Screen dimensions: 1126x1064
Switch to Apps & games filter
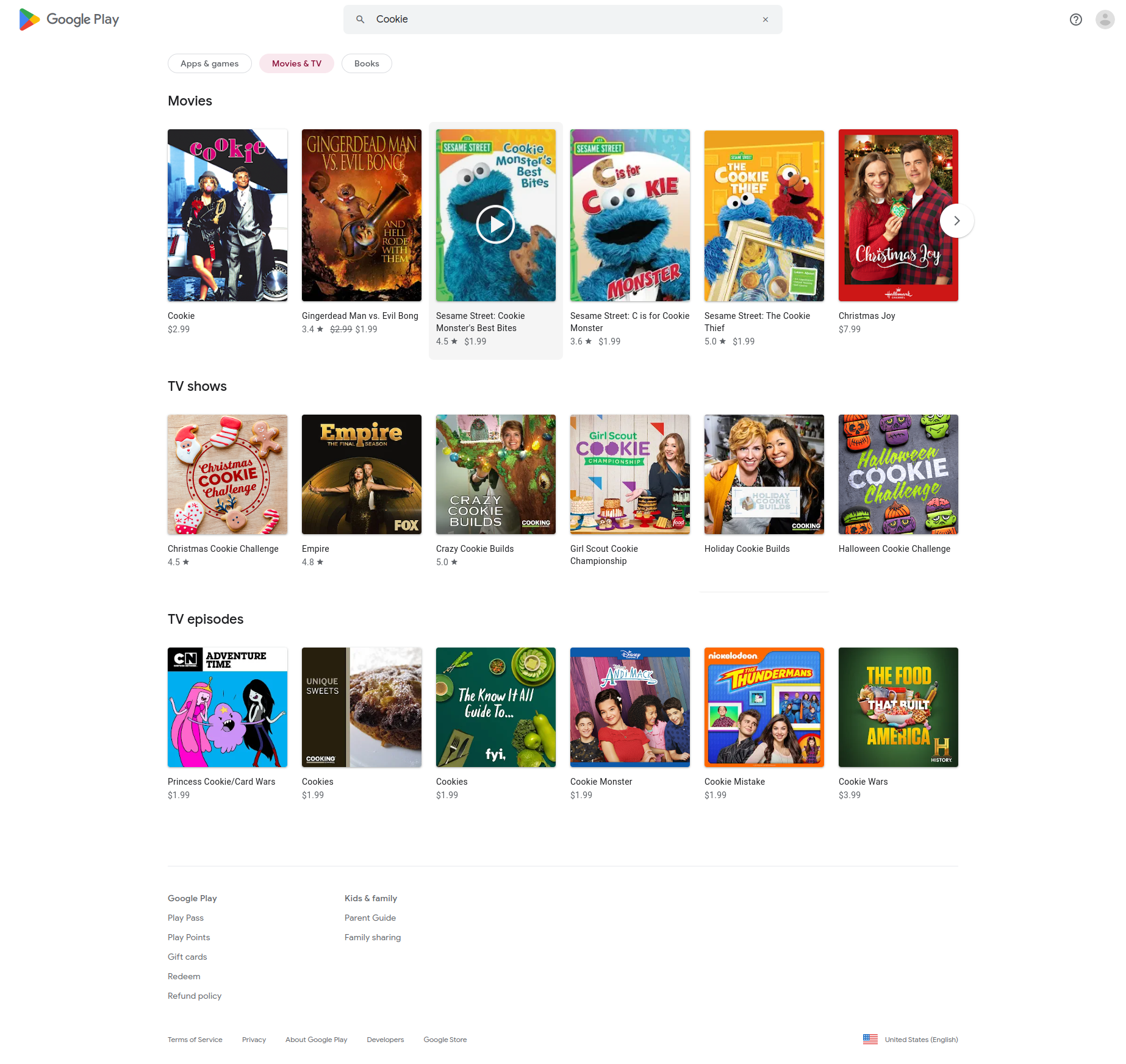(x=210, y=63)
